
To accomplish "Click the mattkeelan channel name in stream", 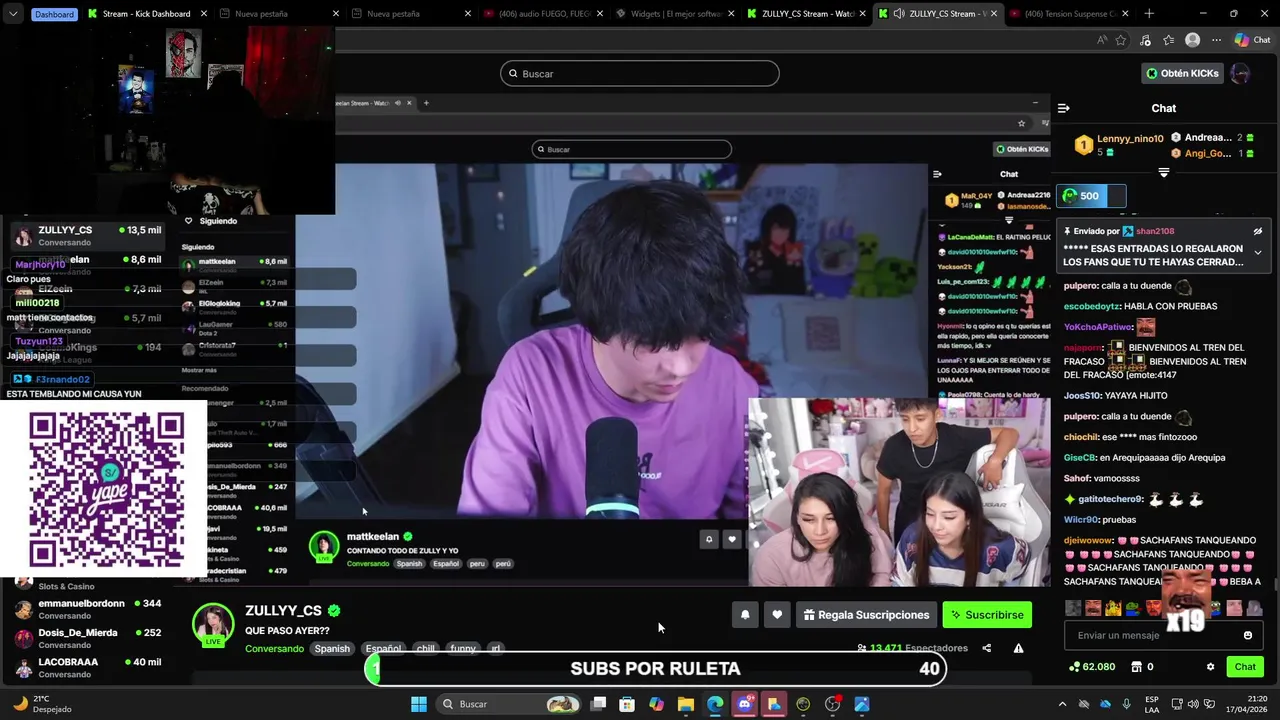I will (373, 537).
